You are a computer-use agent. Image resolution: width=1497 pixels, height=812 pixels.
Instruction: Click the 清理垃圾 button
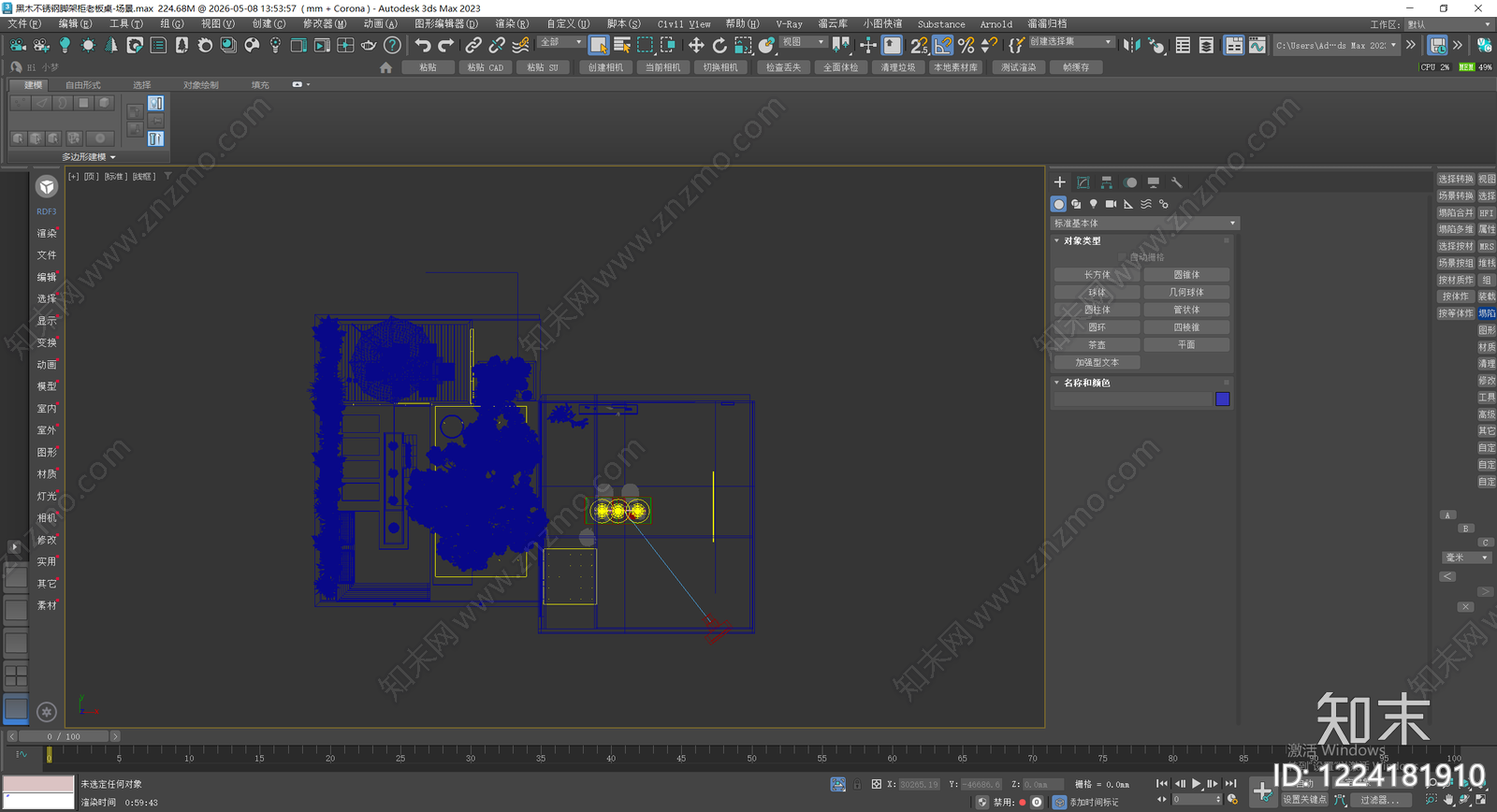(898, 67)
